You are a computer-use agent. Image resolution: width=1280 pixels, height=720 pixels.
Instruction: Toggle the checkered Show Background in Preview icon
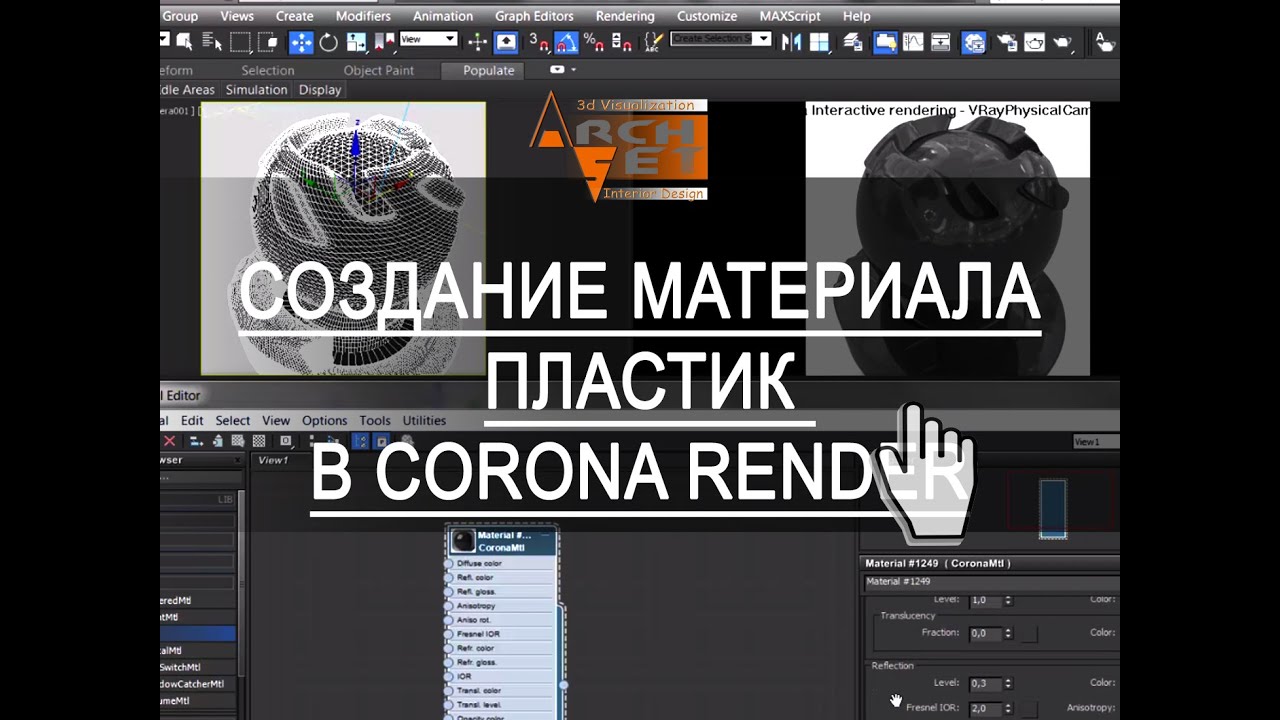pyautogui.click(x=259, y=441)
